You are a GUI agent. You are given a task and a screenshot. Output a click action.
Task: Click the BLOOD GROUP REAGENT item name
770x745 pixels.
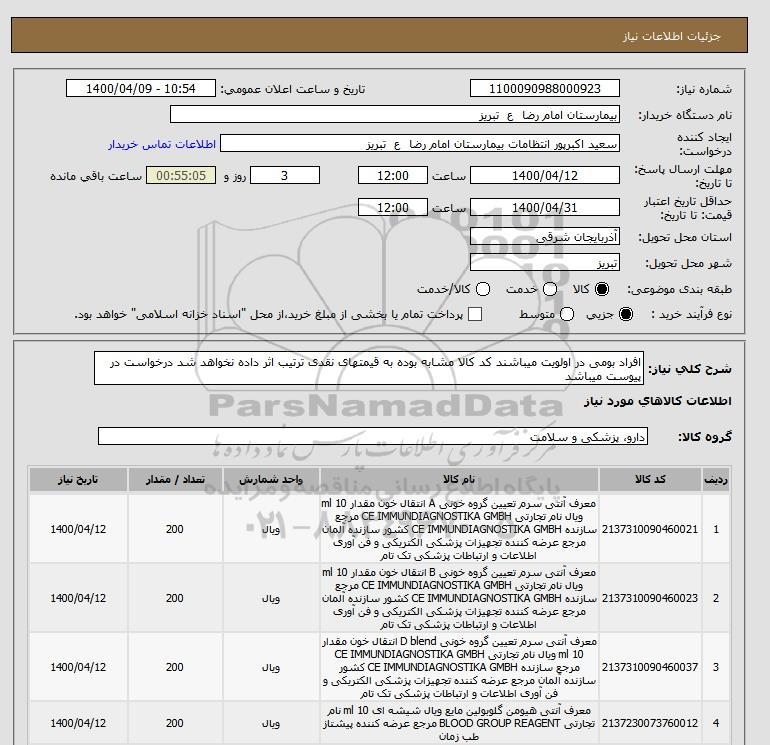click(459, 723)
